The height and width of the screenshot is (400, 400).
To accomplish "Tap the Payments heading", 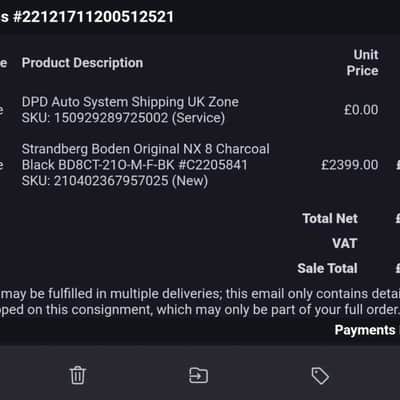I will pos(365,330).
